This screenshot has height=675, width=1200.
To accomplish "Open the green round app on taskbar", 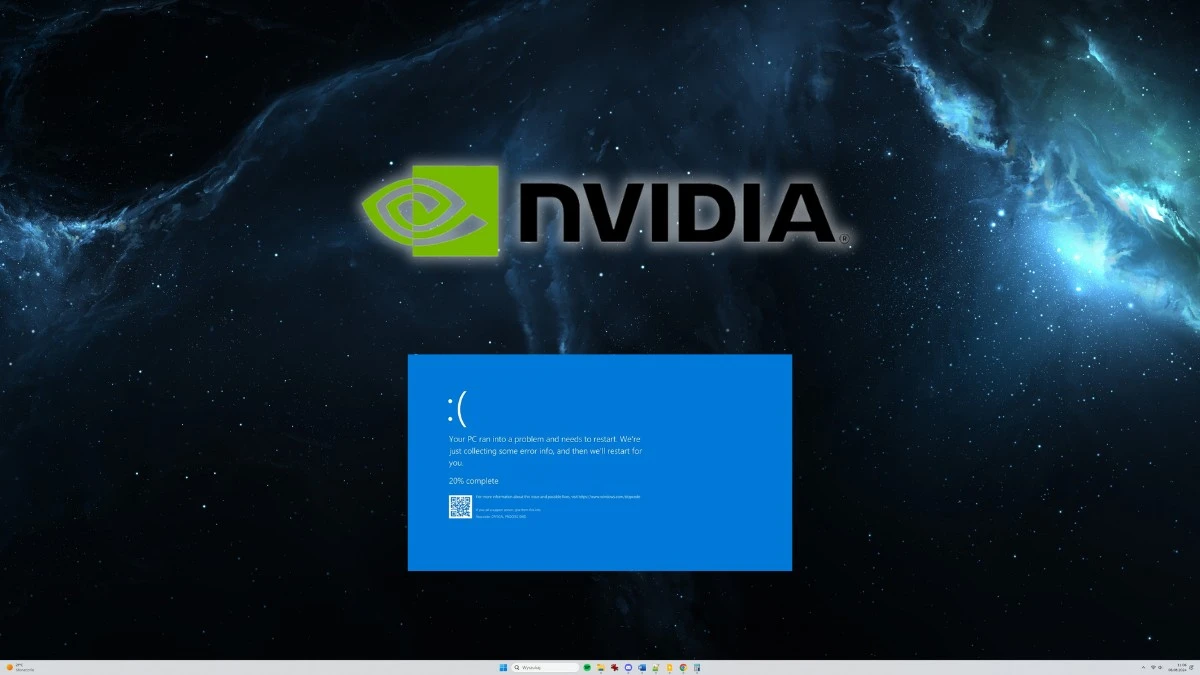I will tap(587, 667).
